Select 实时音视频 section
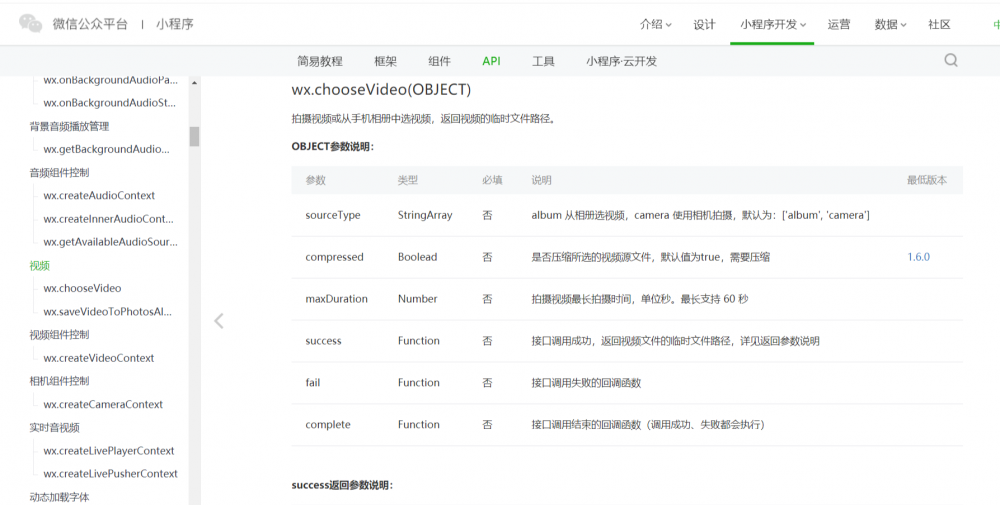This screenshot has height=505, width=1000. point(54,428)
